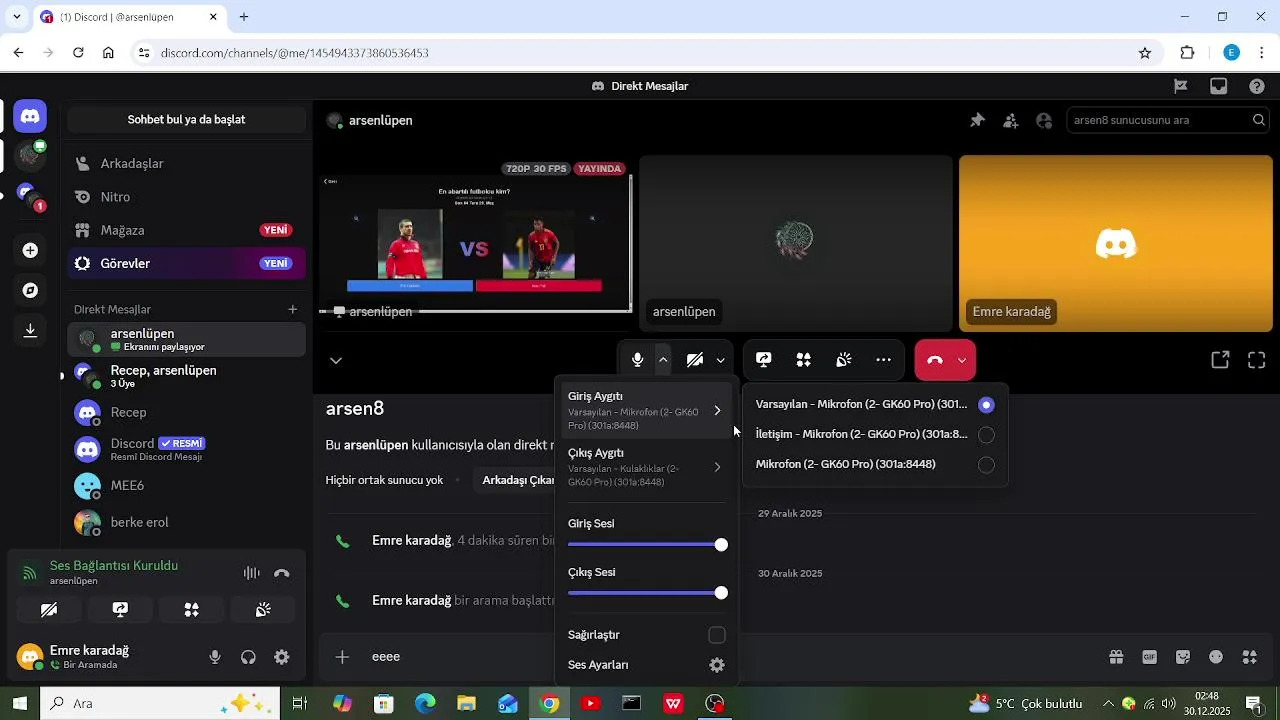
Task: Open the MEE6 direct message
Action: (187, 485)
